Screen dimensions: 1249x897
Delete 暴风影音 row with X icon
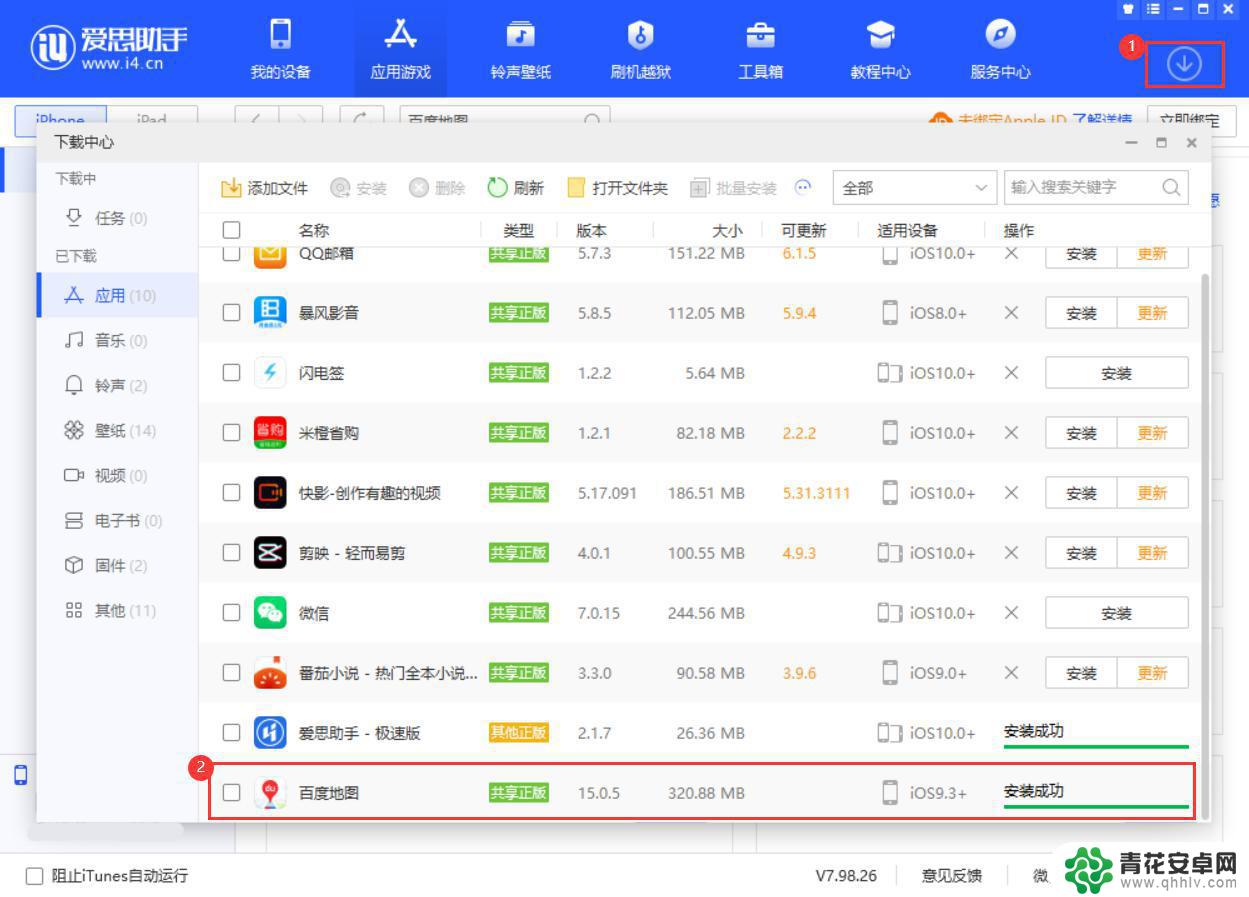(1011, 313)
